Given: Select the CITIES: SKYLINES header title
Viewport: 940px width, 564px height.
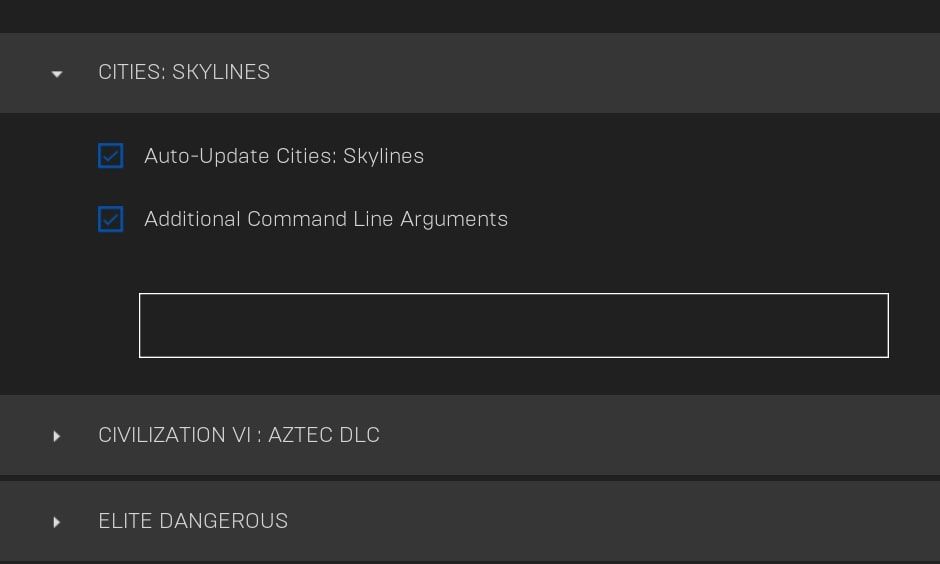Looking at the screenshot, I should pos(184,72).
